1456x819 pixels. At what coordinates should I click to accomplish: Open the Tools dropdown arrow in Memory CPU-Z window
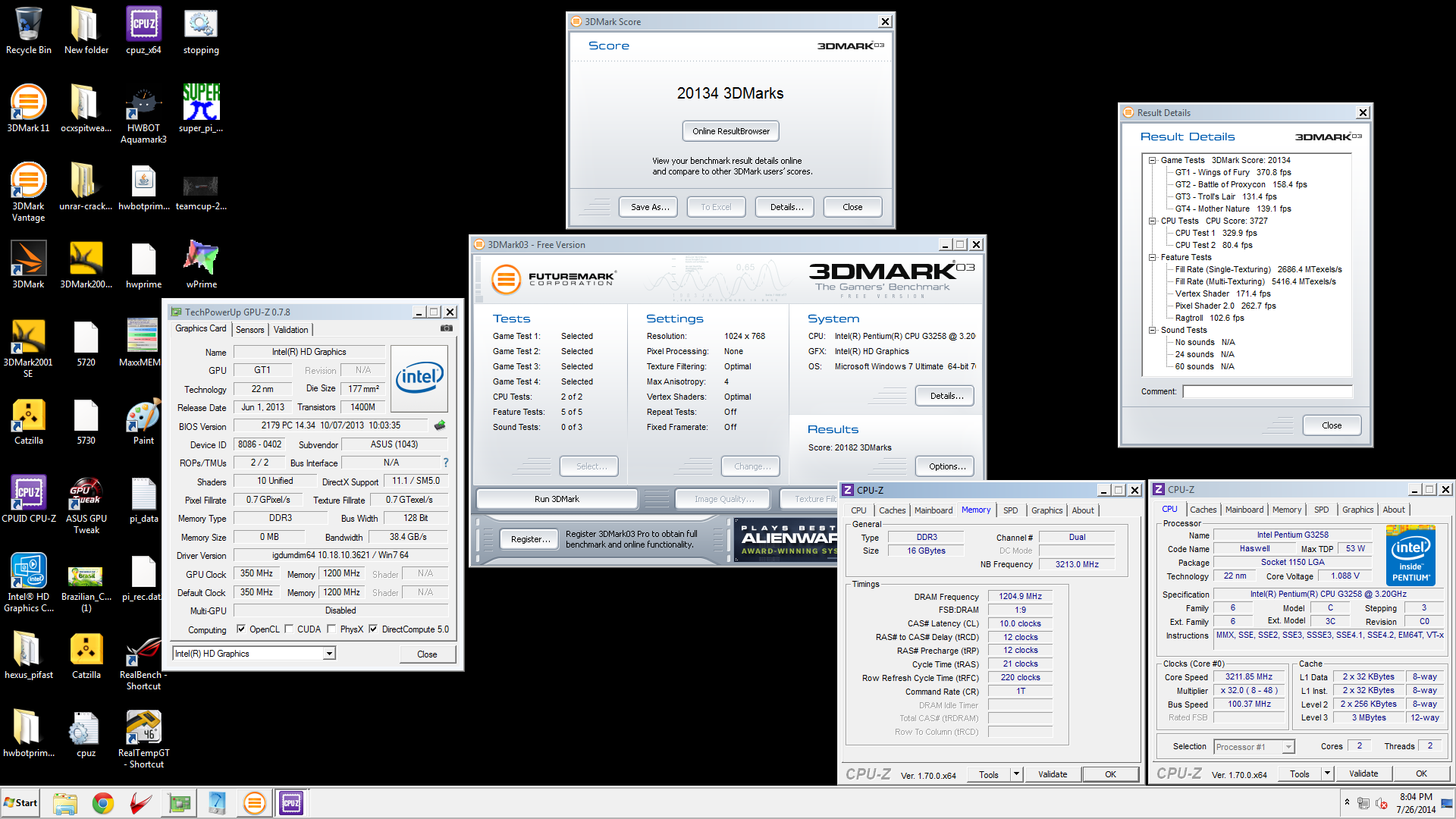tap(1016, 774)
